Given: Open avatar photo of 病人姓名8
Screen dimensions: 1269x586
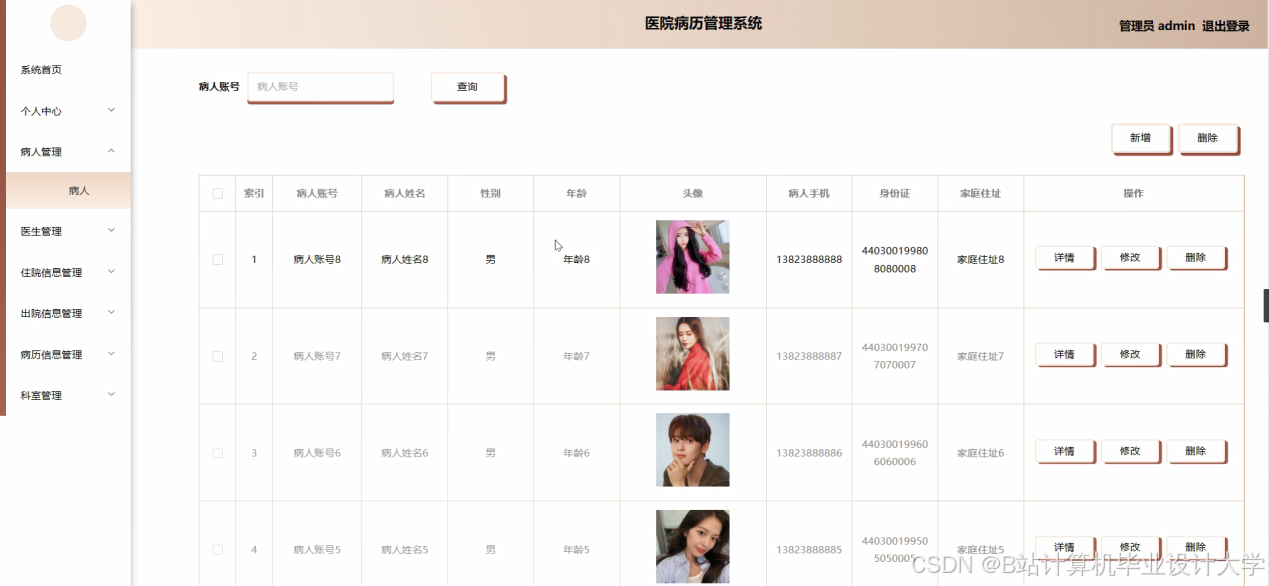Looking at the screenshot, I should (x=692, y=257).
